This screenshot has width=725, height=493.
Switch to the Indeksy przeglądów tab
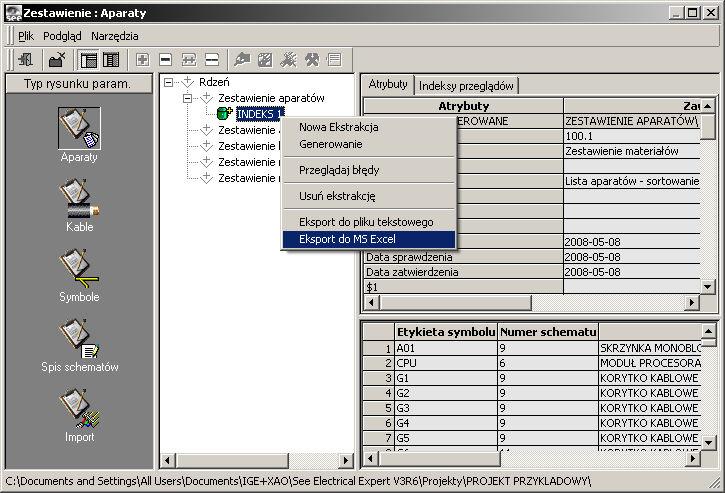pyautogui.click(x=466, y=86)
